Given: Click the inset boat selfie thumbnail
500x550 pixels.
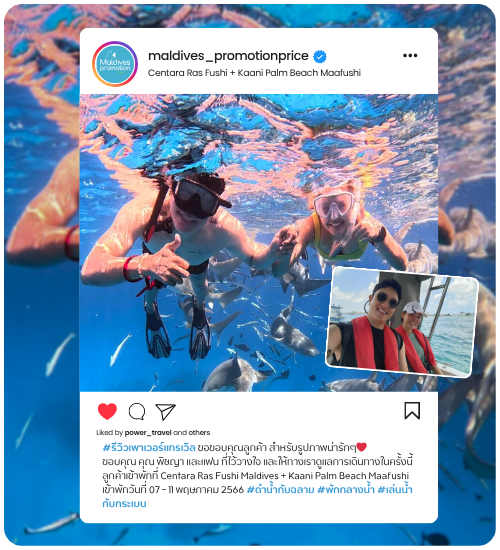Looking at the screenshot, I should [402, 322].
